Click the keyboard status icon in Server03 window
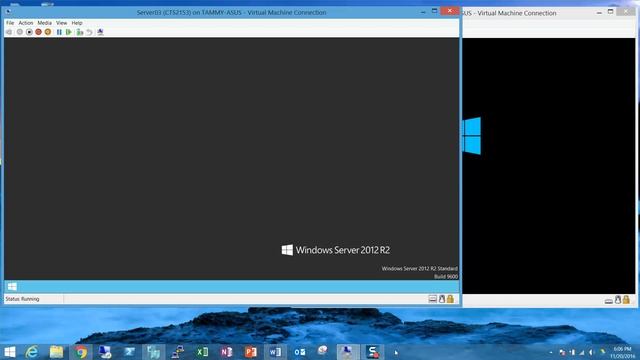The height and width of the screenshot is (360, 640). (x=433, y=299)
